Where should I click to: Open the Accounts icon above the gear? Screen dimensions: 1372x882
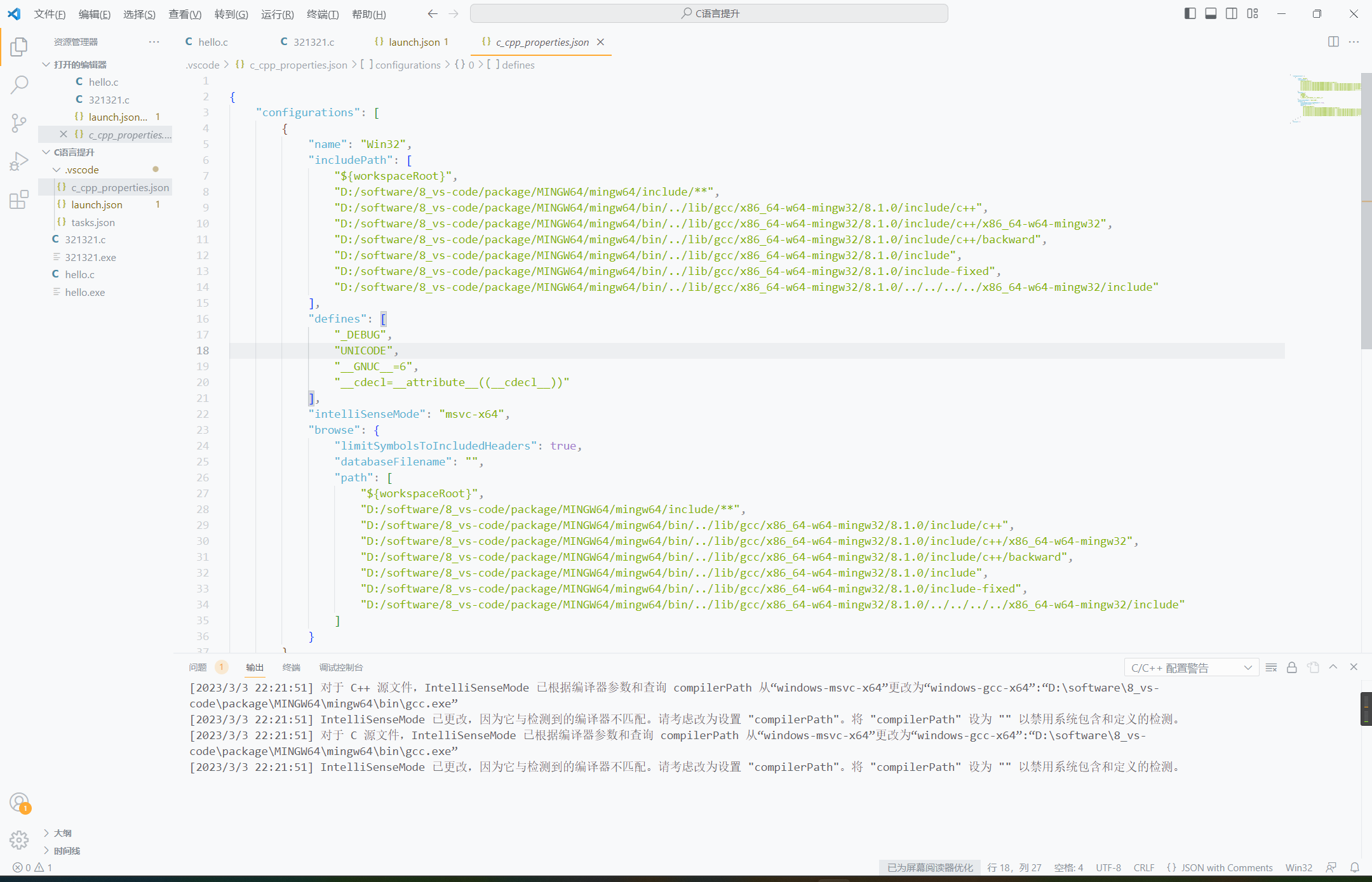pyautogui.click(x=19, y=802)
